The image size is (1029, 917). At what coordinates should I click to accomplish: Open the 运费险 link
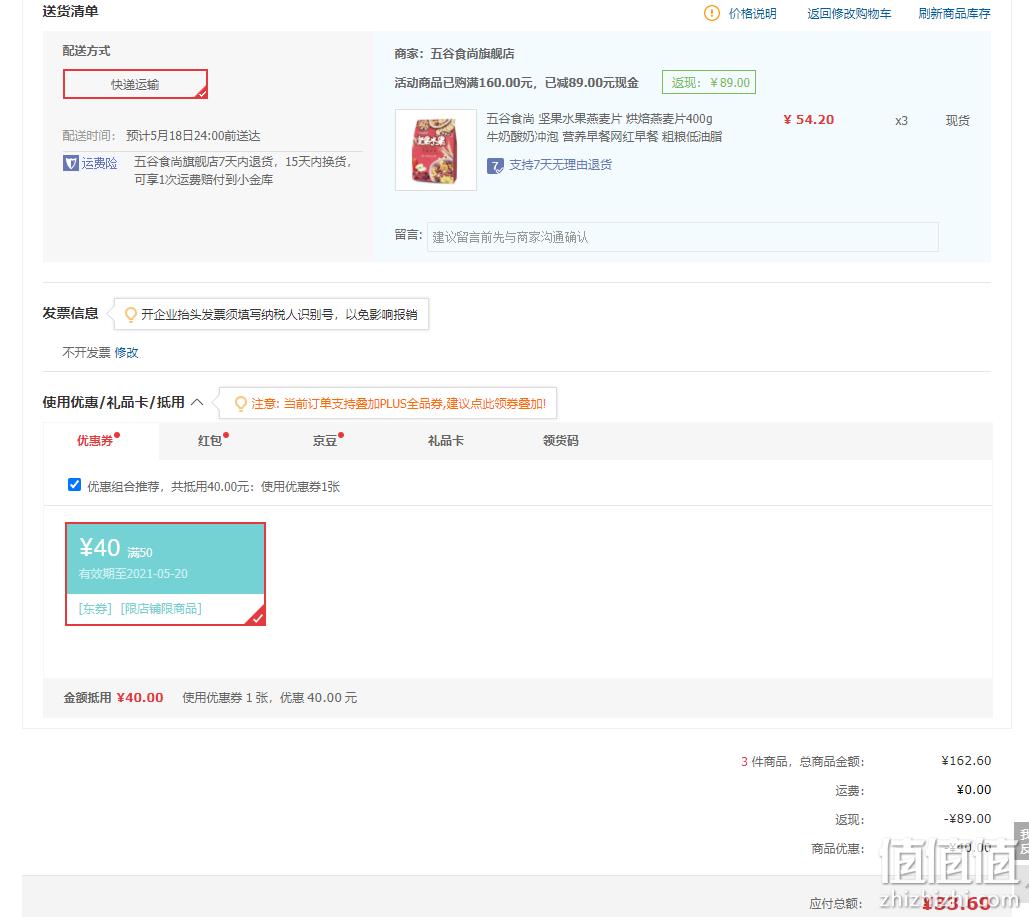tap(99, 163)
